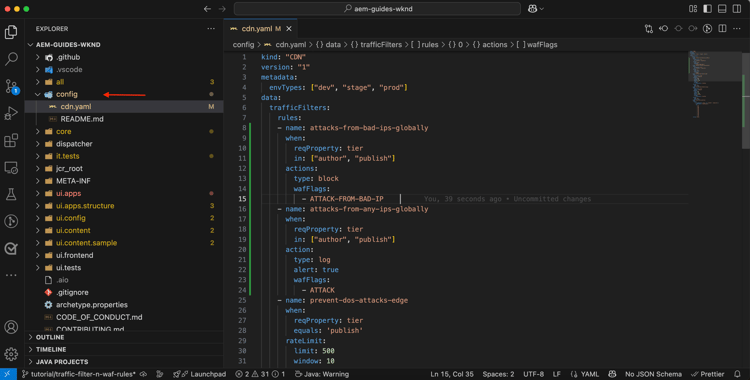The width and height of the screenshot is (750, 380).
Task: Open editor More Actions ellipsis
Action: [x=737, y=29]
